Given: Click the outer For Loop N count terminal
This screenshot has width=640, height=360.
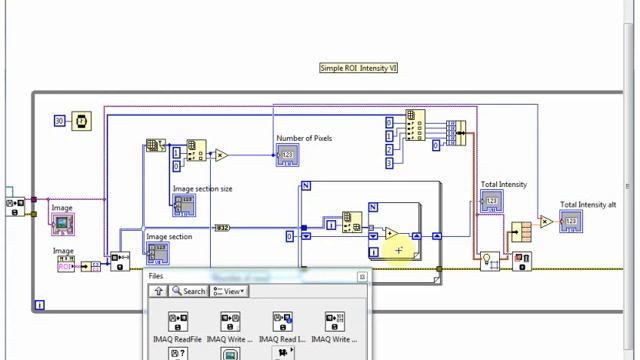Looking at the screenshot, I should coord(306,187).
